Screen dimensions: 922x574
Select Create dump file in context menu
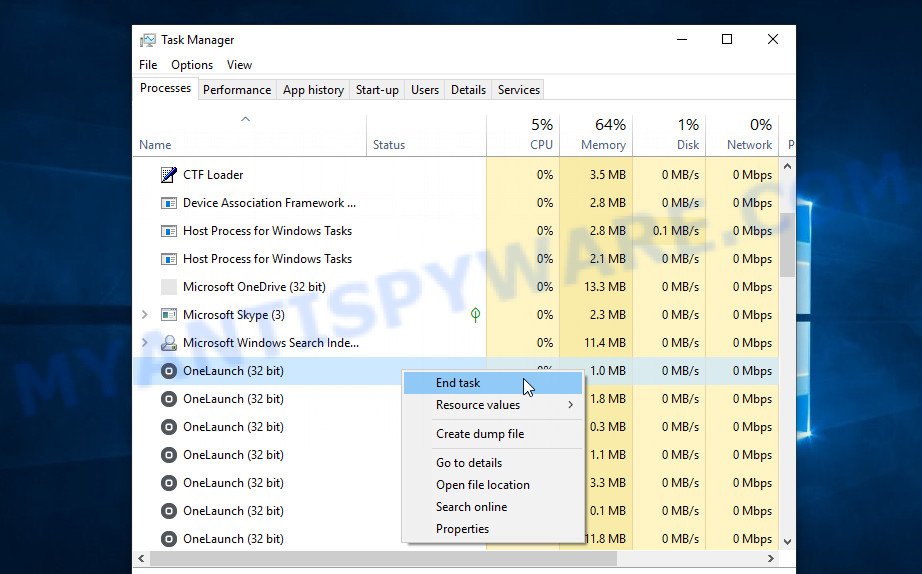pos(493,434)
